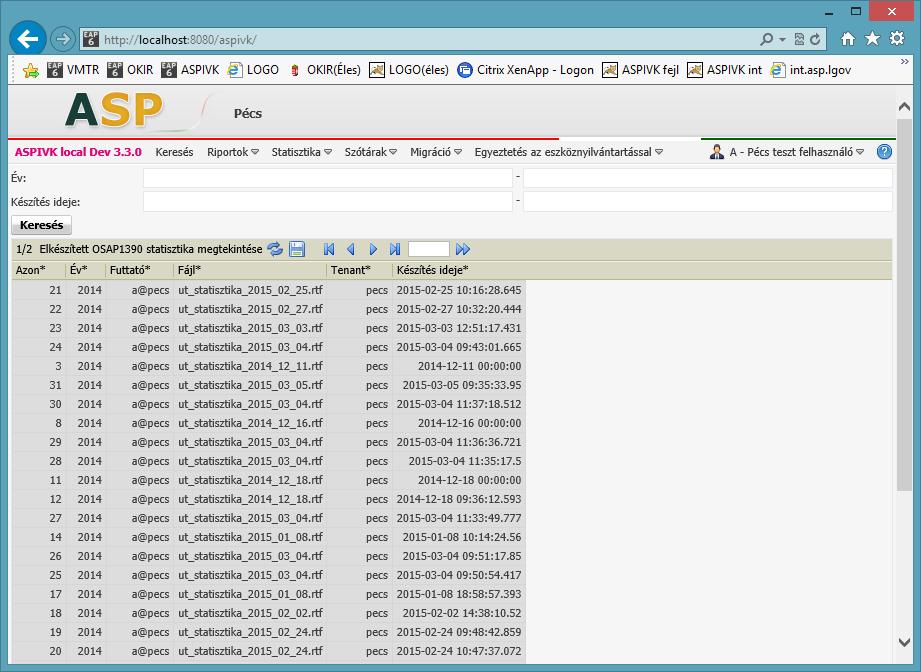Click the vertical scrollbar thumb
The image size is (921, 672).
(x=905, y=304)
